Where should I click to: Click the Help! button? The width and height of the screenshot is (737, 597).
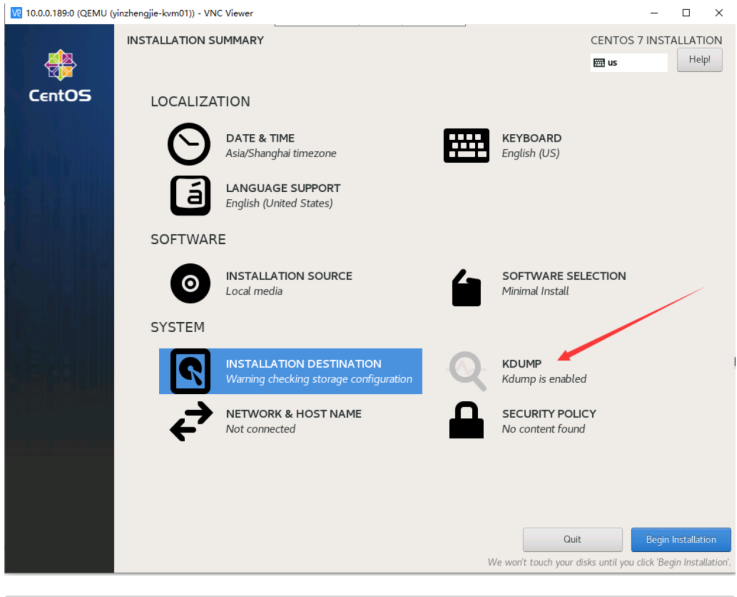(699, 60)
